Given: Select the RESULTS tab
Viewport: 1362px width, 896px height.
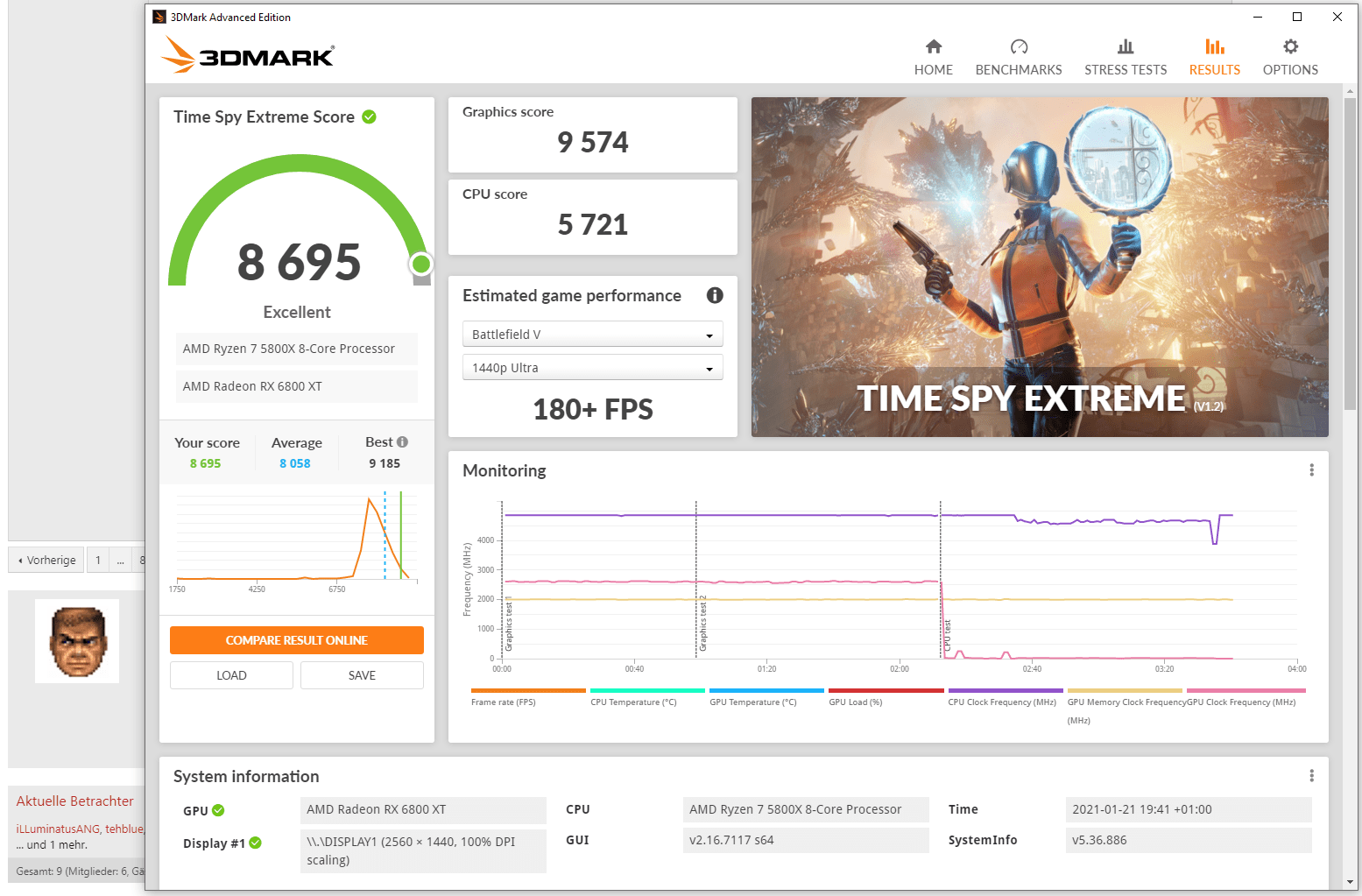Looking at the screenshot, I should click(1214, 57).
